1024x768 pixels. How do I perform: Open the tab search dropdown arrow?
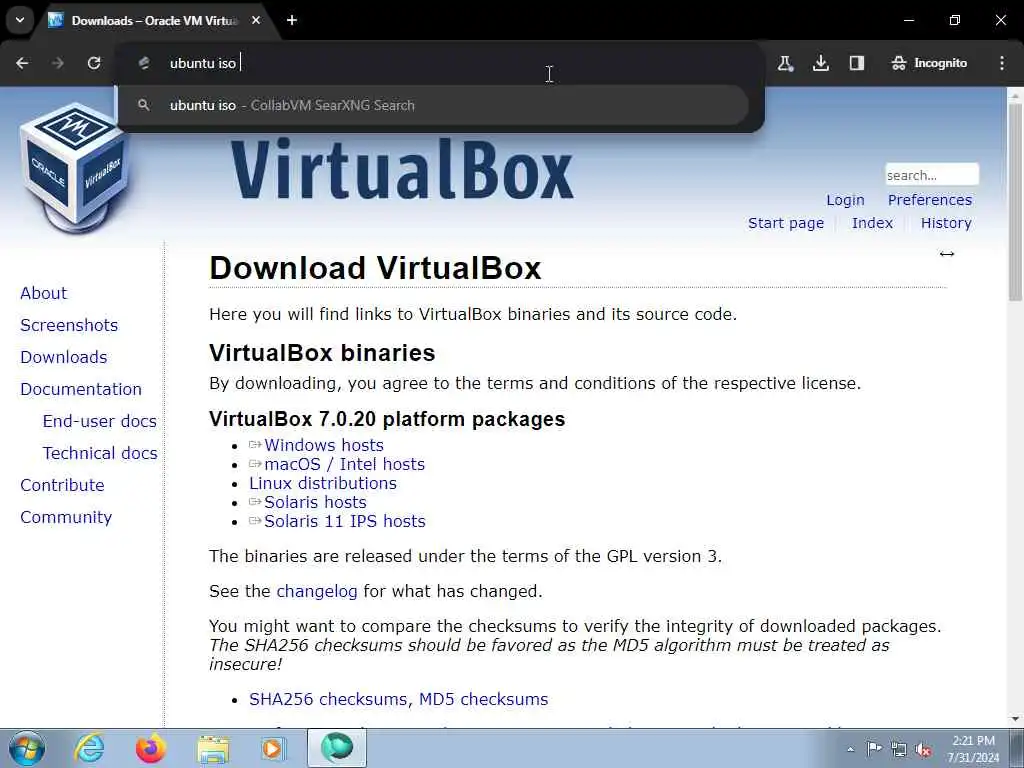pyautogui.click(x=20, y=20)
